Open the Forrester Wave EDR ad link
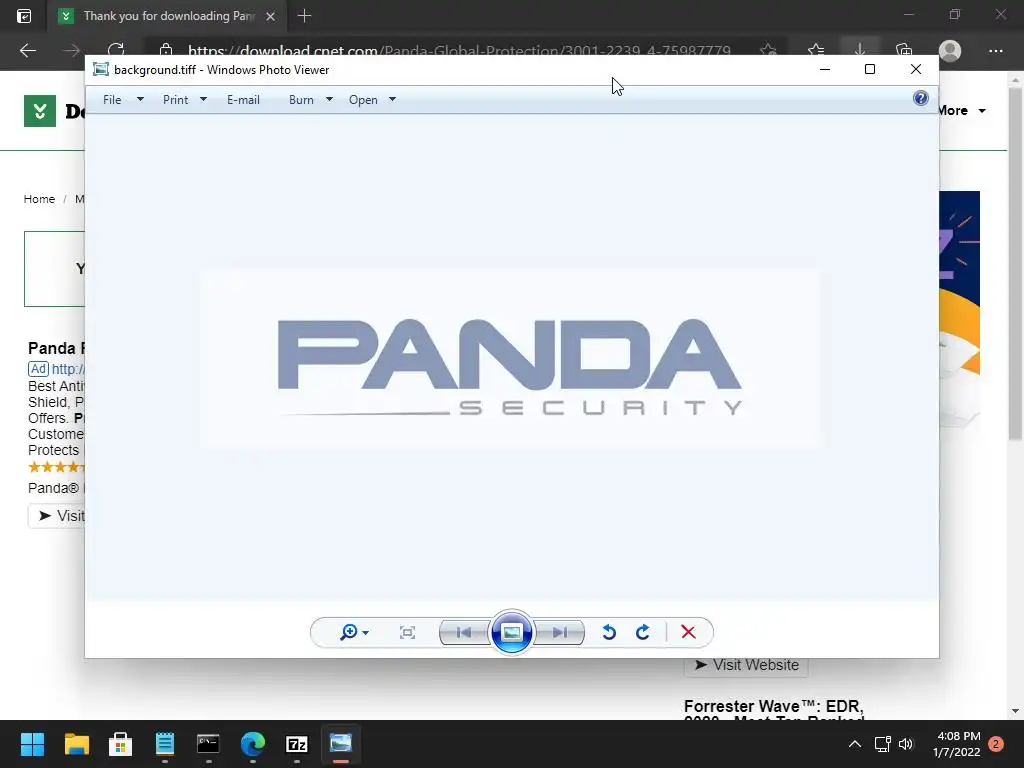1024x768 pixels. (774, 708)
